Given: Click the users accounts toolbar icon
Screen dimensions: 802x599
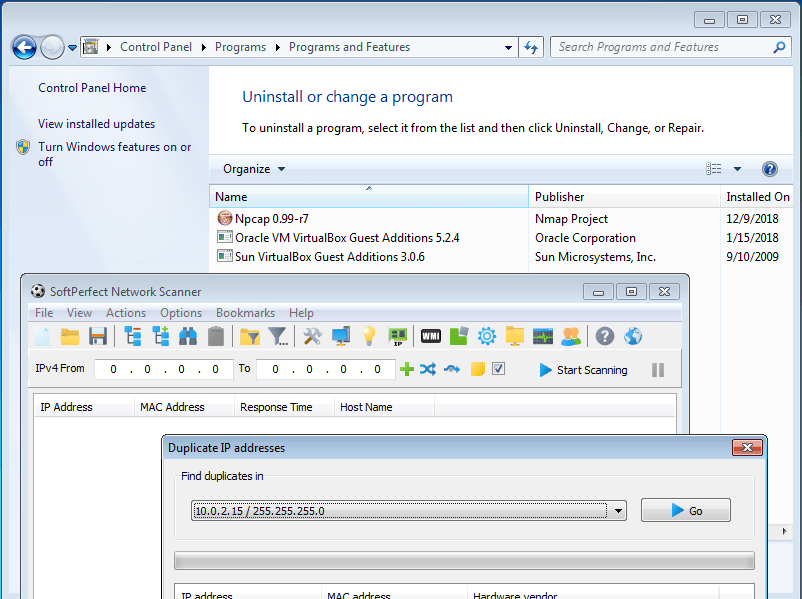Looking at the screenshot, I should [x=571, y=336].
